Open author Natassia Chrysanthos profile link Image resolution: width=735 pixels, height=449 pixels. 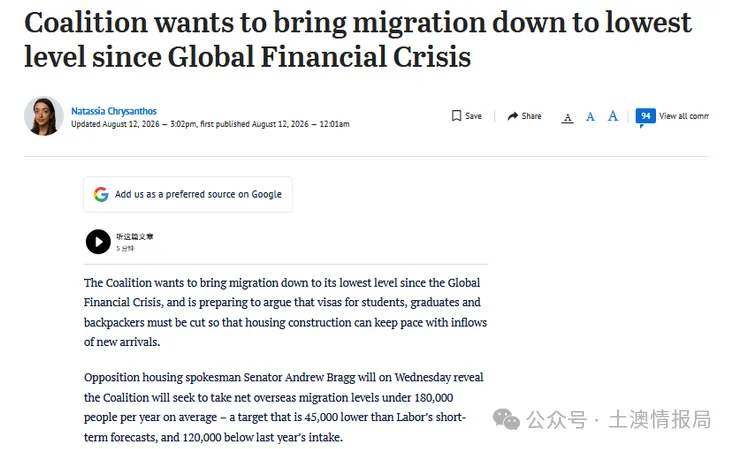(x=114, y=111)
